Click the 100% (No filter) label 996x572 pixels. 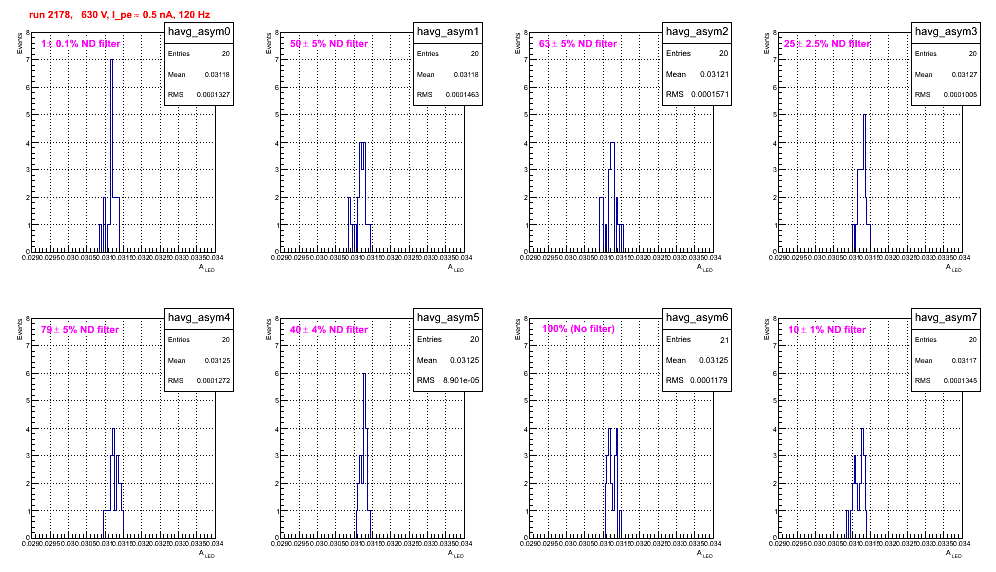[x=578, y=329]
